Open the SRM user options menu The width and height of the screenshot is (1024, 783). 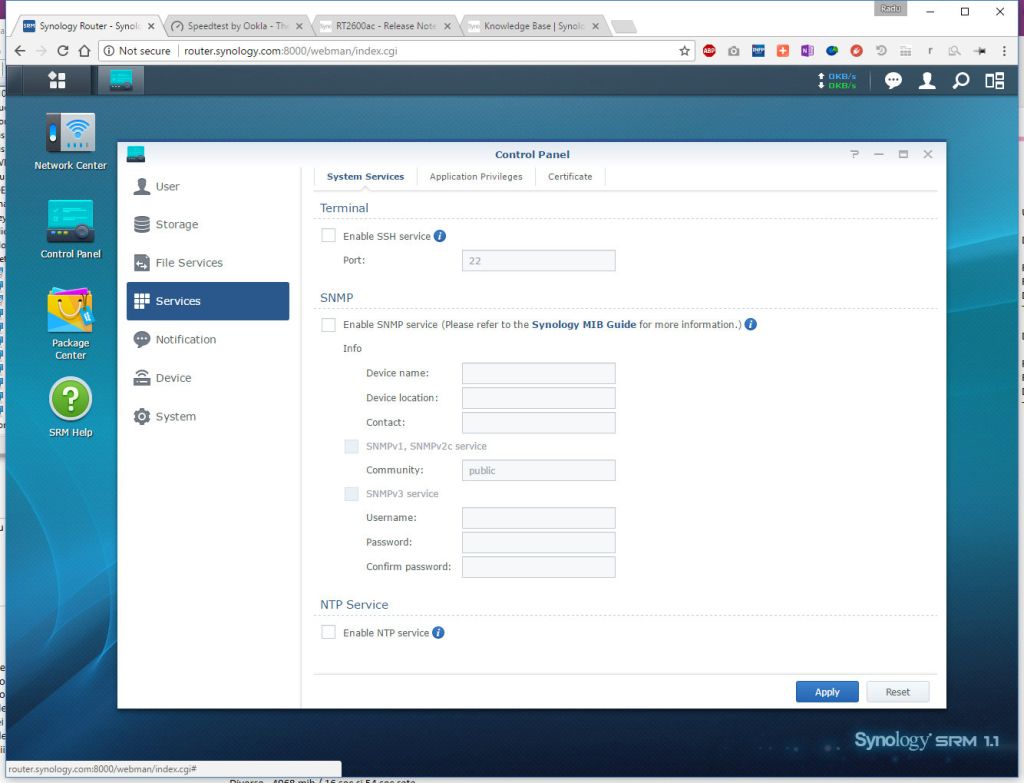pyautogui.click(x=927, y=80)
